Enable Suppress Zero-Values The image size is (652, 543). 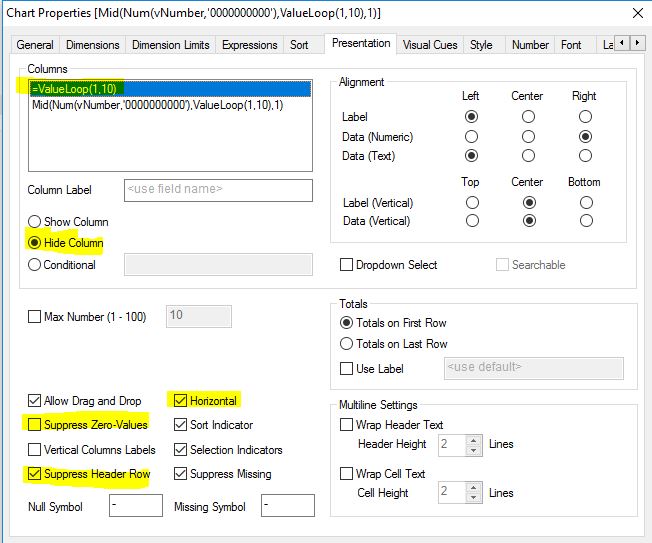tap(34, 425)
